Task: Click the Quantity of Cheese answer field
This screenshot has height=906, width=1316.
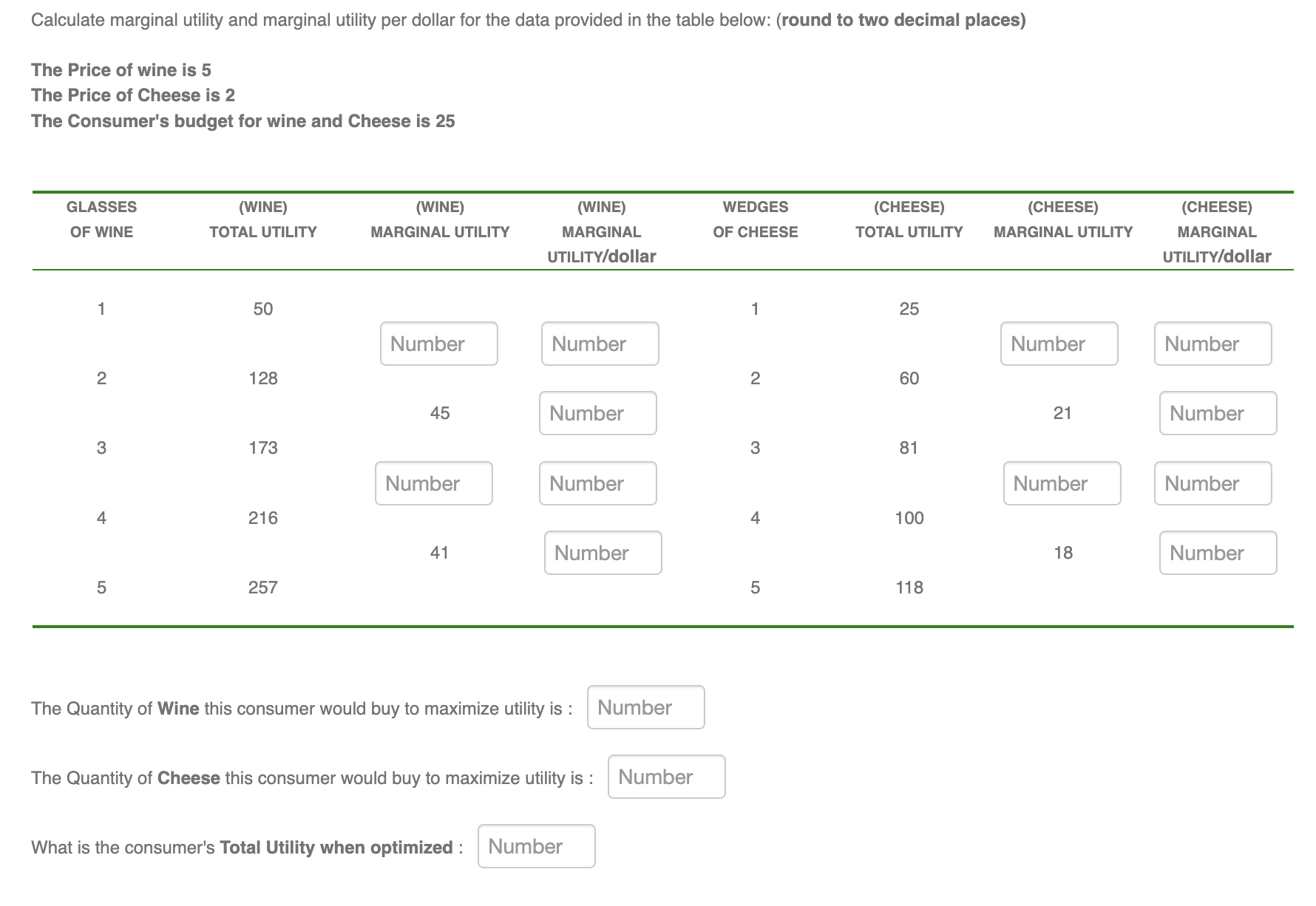Action: click(665, 777)
